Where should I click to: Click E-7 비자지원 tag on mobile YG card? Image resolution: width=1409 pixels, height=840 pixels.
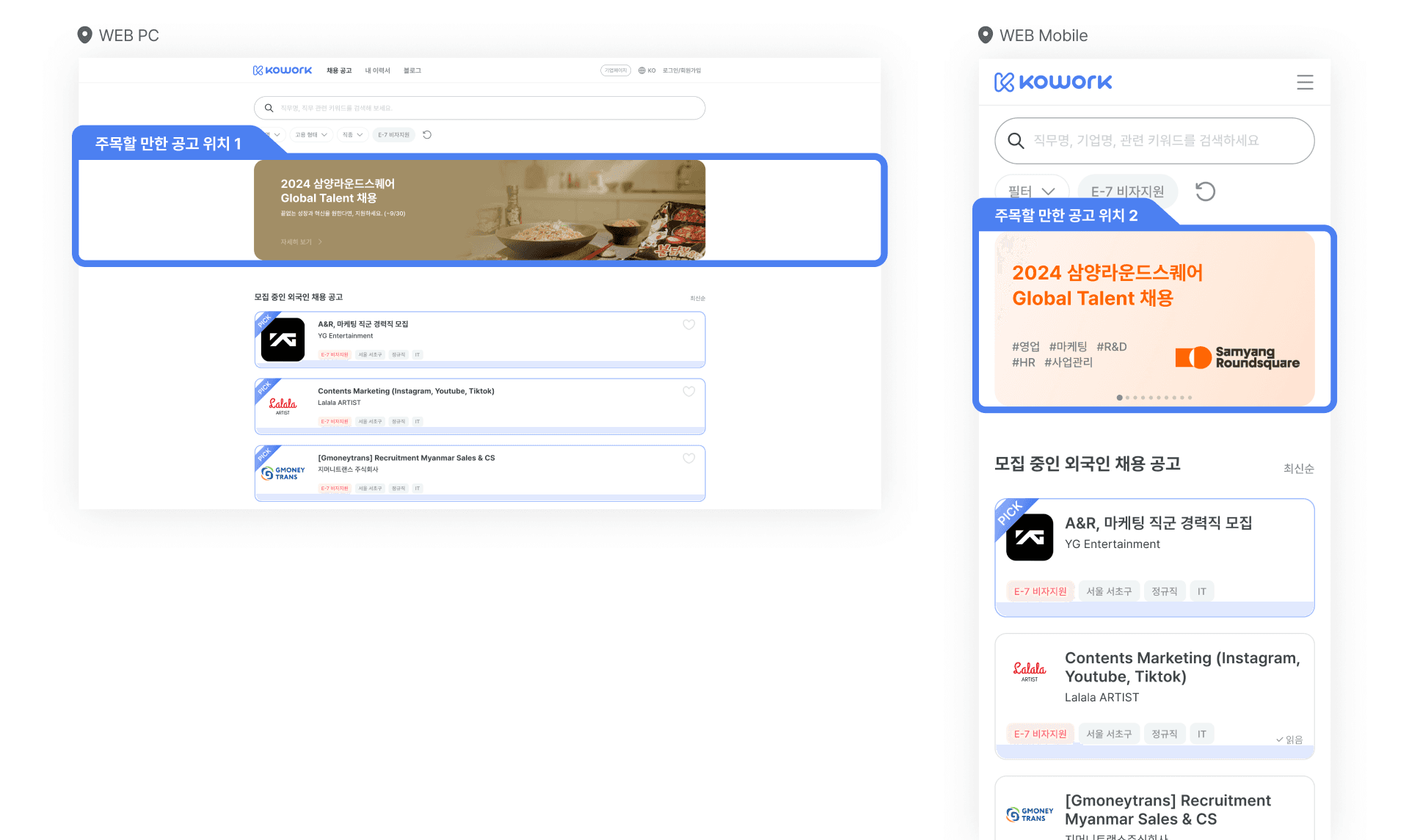1040,591
